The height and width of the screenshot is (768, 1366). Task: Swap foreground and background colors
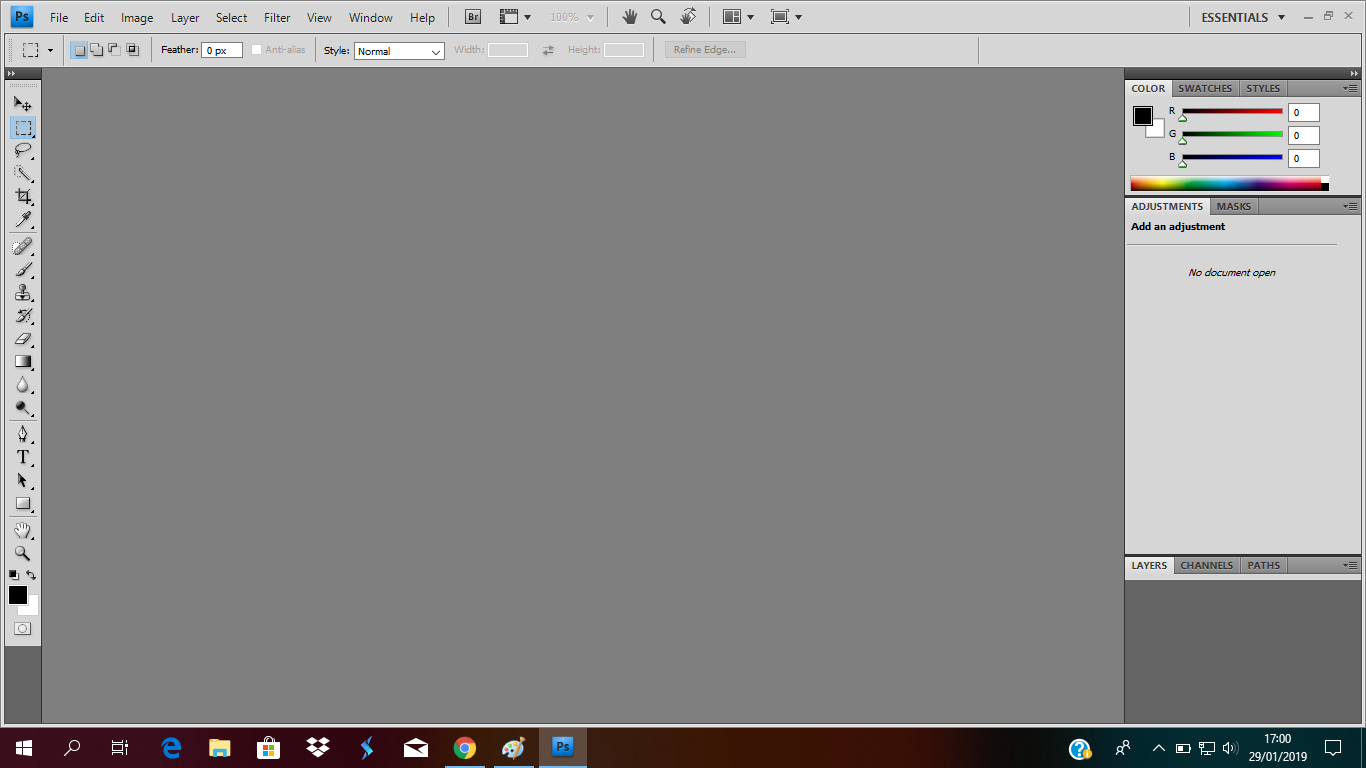coord(31,575)
